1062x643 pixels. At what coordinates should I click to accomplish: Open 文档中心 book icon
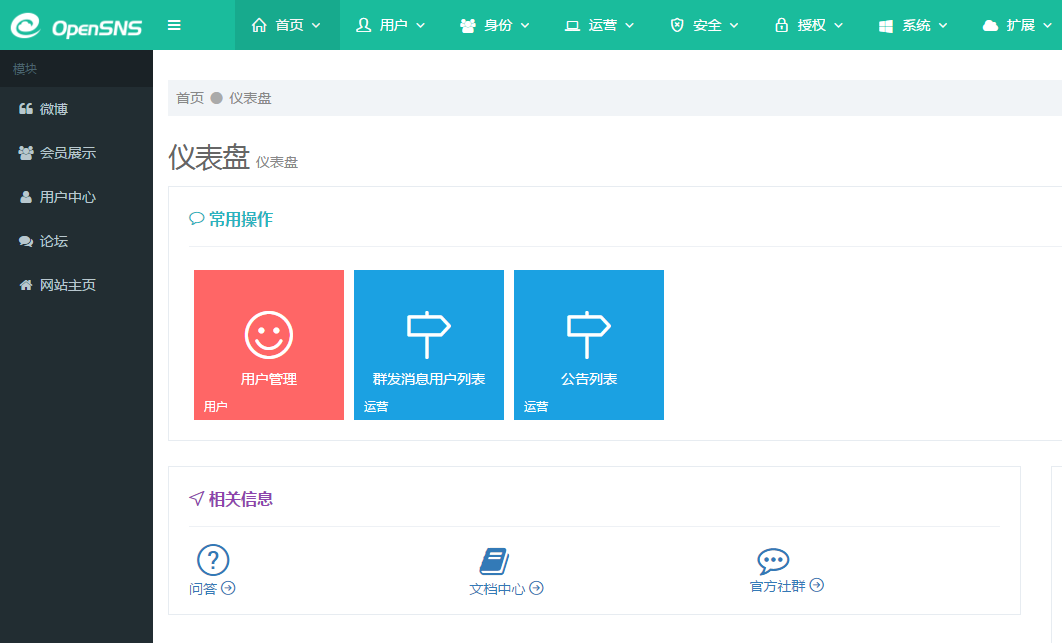click(495, 561)
